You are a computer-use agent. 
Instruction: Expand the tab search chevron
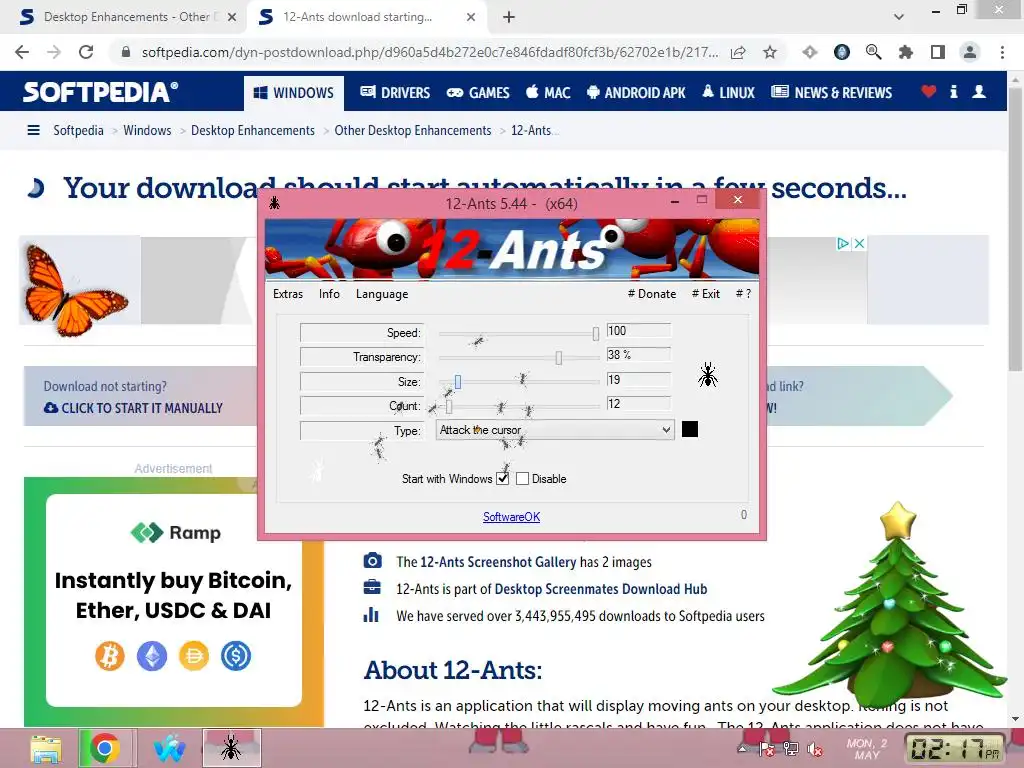[x=899, y=18]
